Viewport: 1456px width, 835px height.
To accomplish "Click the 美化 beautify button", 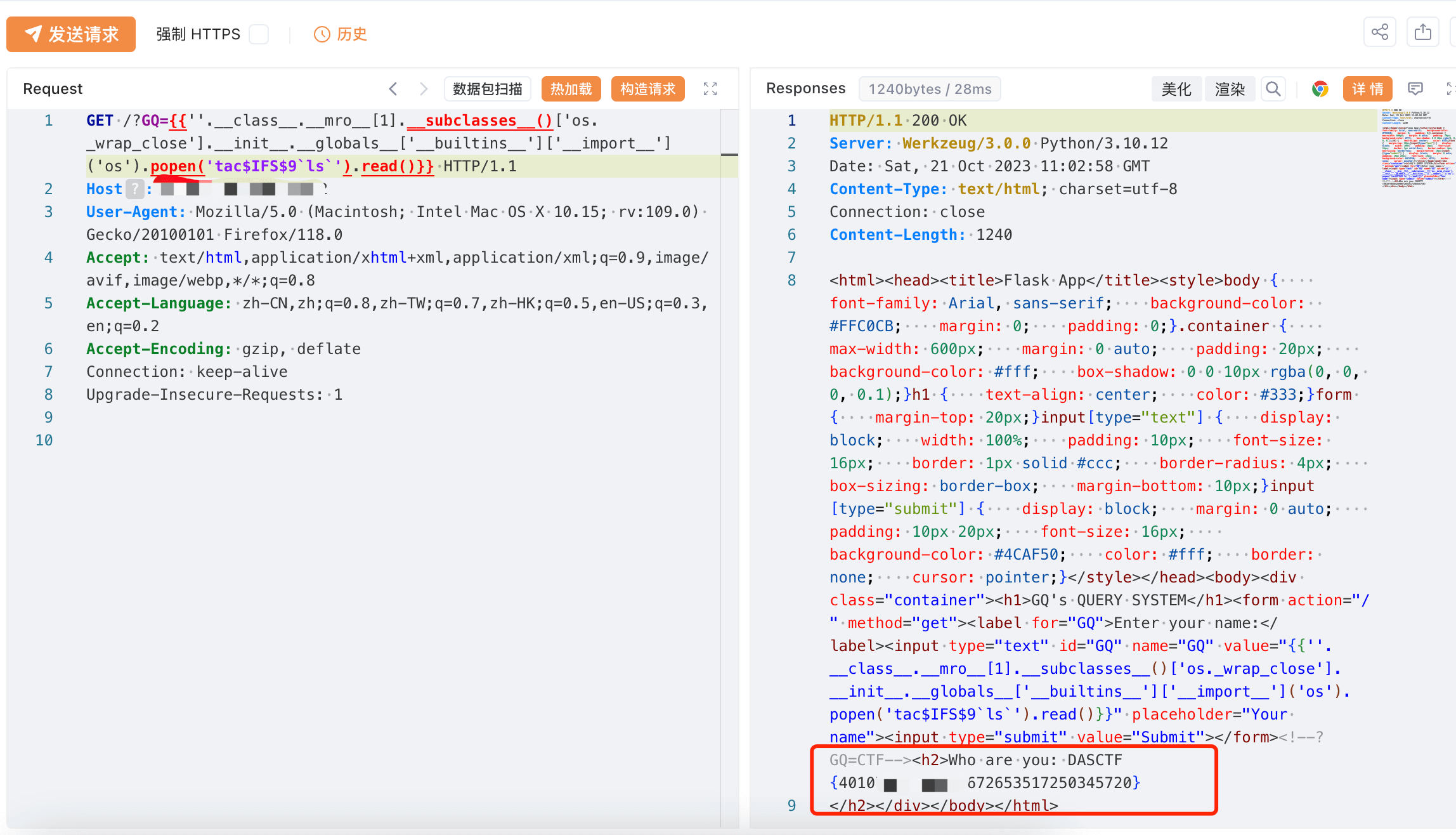I will tap(1176, 89).
